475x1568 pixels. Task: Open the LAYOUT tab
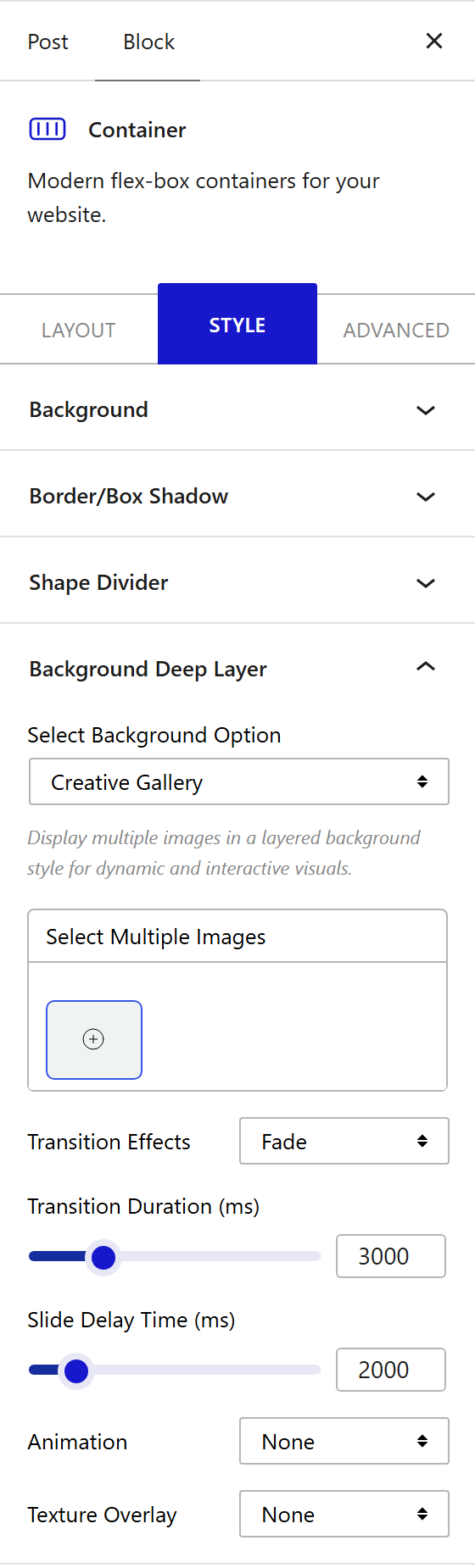click(79, 330)
